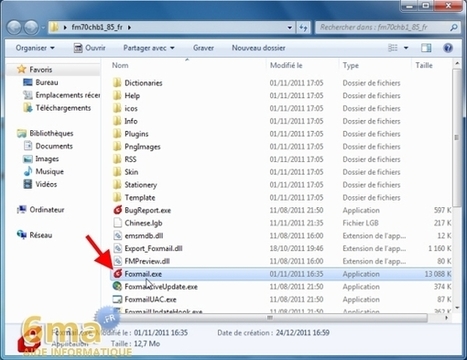The height and width of the screenshot is (360, 467).
Task: Click the emsmdb.dll file icon
Action: click(x=117, y=236)
